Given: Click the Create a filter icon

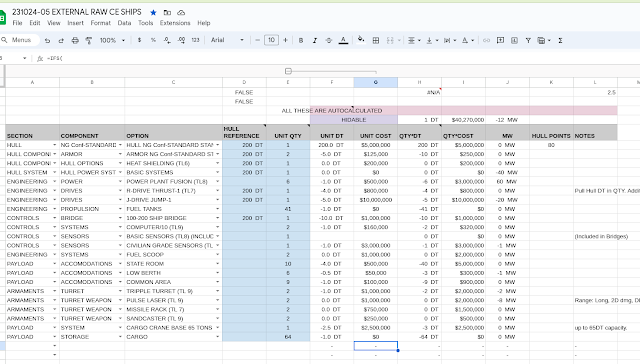Looking at the screenshot, I should click(528, 40).
